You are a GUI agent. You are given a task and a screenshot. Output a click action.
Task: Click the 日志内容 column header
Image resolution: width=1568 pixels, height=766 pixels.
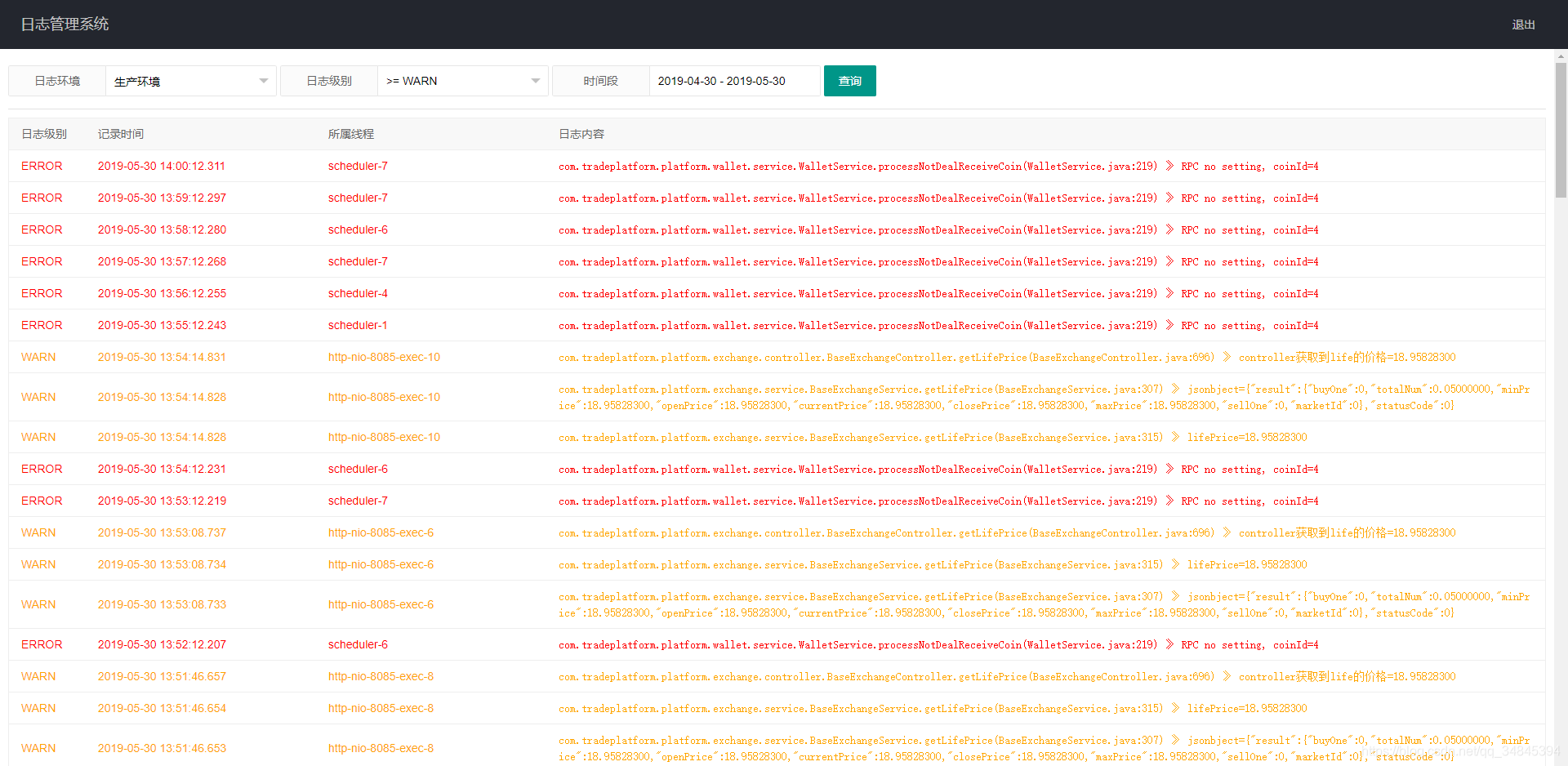(x=581, y=134)
